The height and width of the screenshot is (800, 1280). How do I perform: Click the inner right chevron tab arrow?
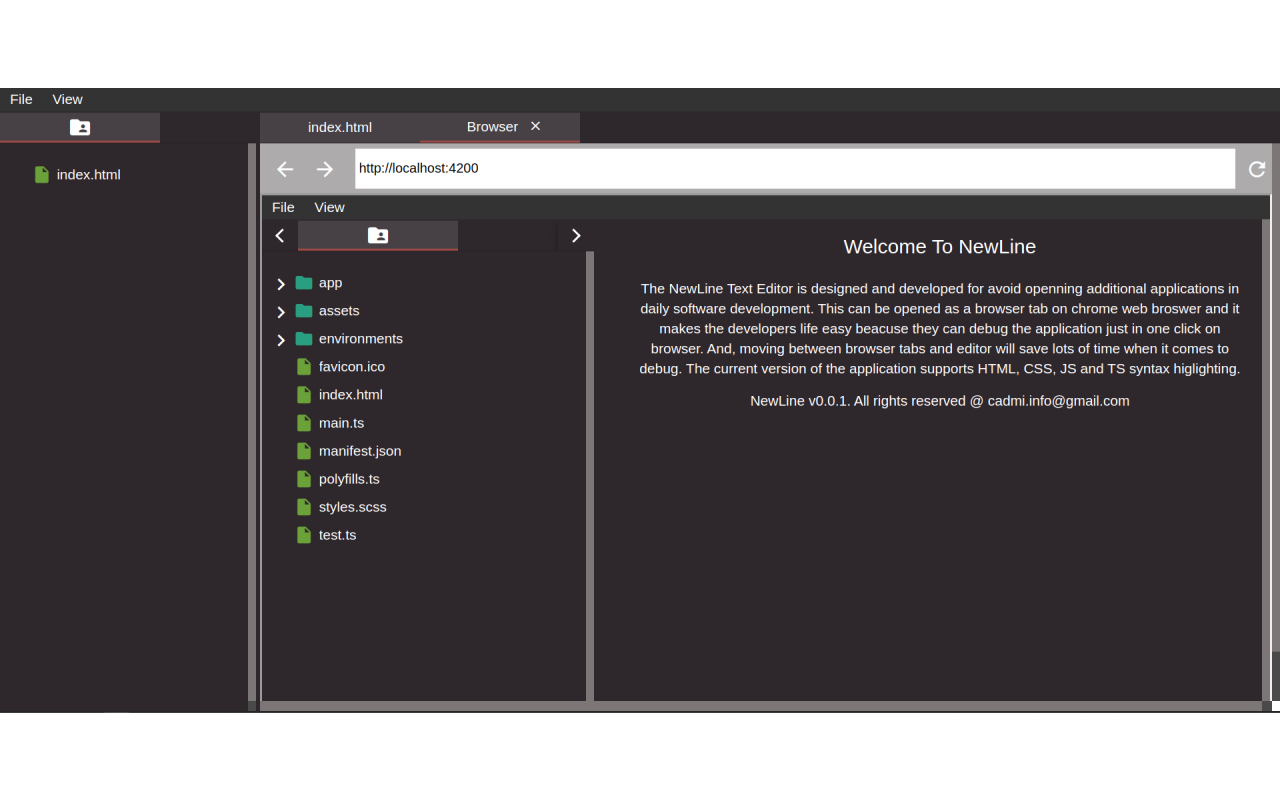click(x=576, y=235)
